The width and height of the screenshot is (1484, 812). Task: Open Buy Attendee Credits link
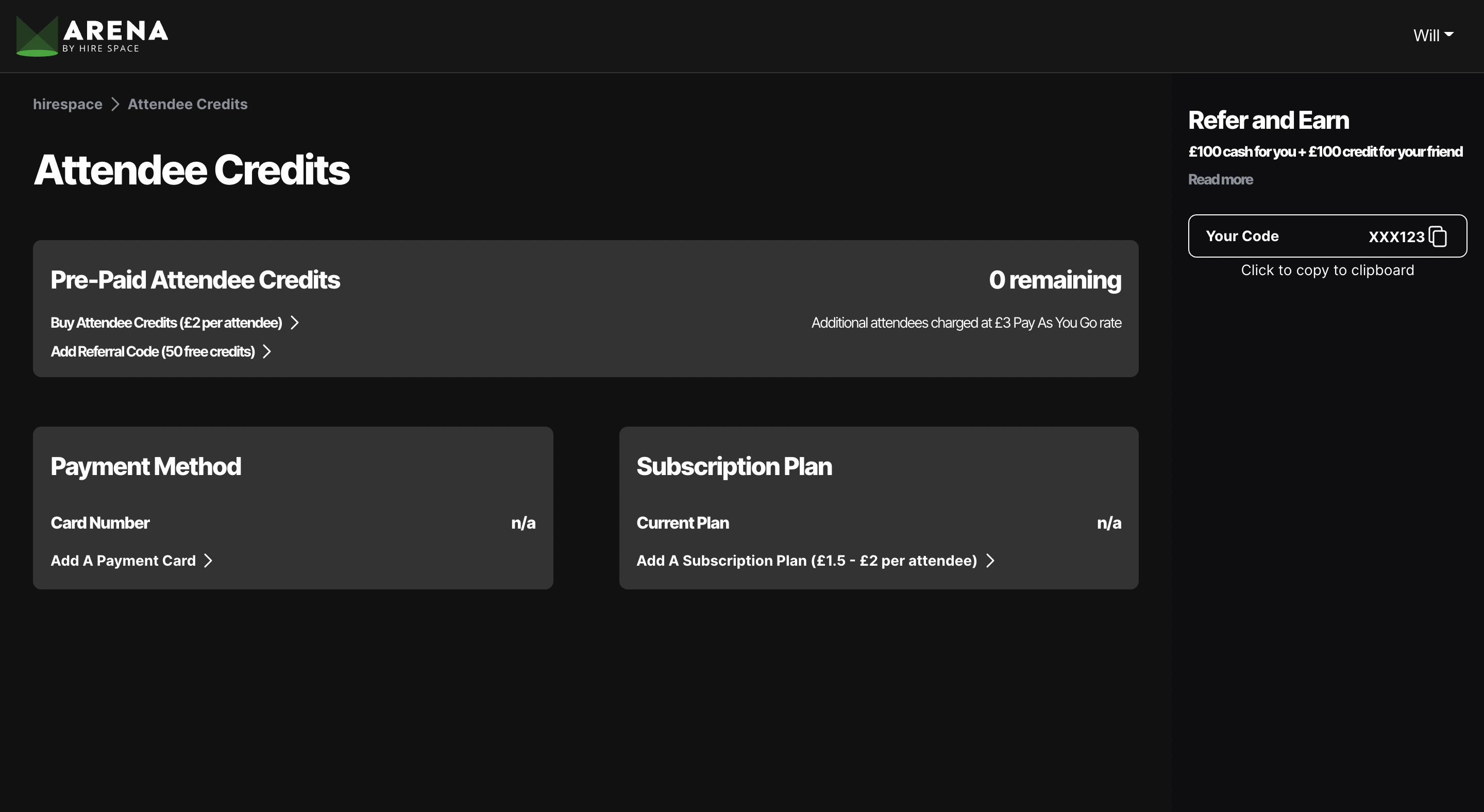[166, 323]
